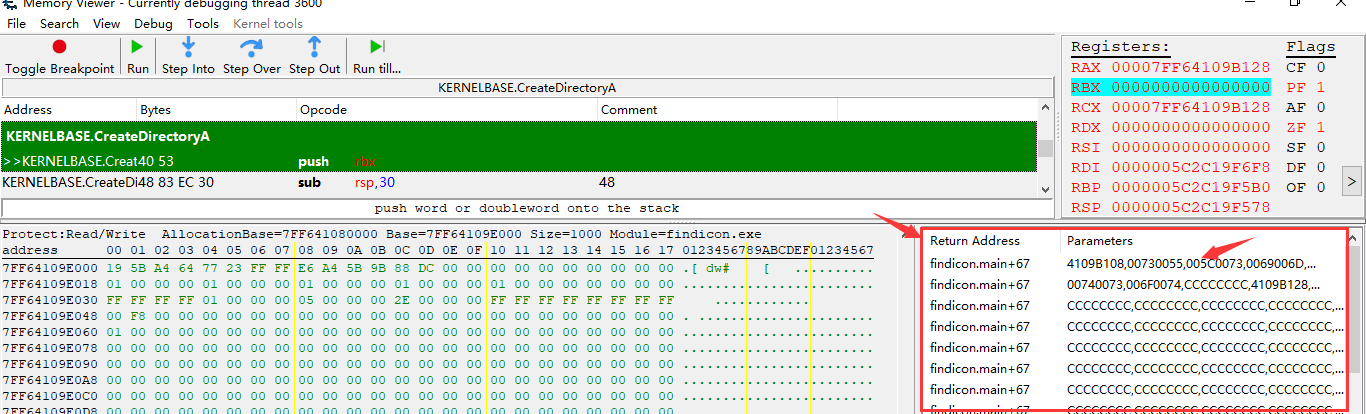Click the Step Out up arrow icon
The image size is (1366, 414).
coord(314,47)
